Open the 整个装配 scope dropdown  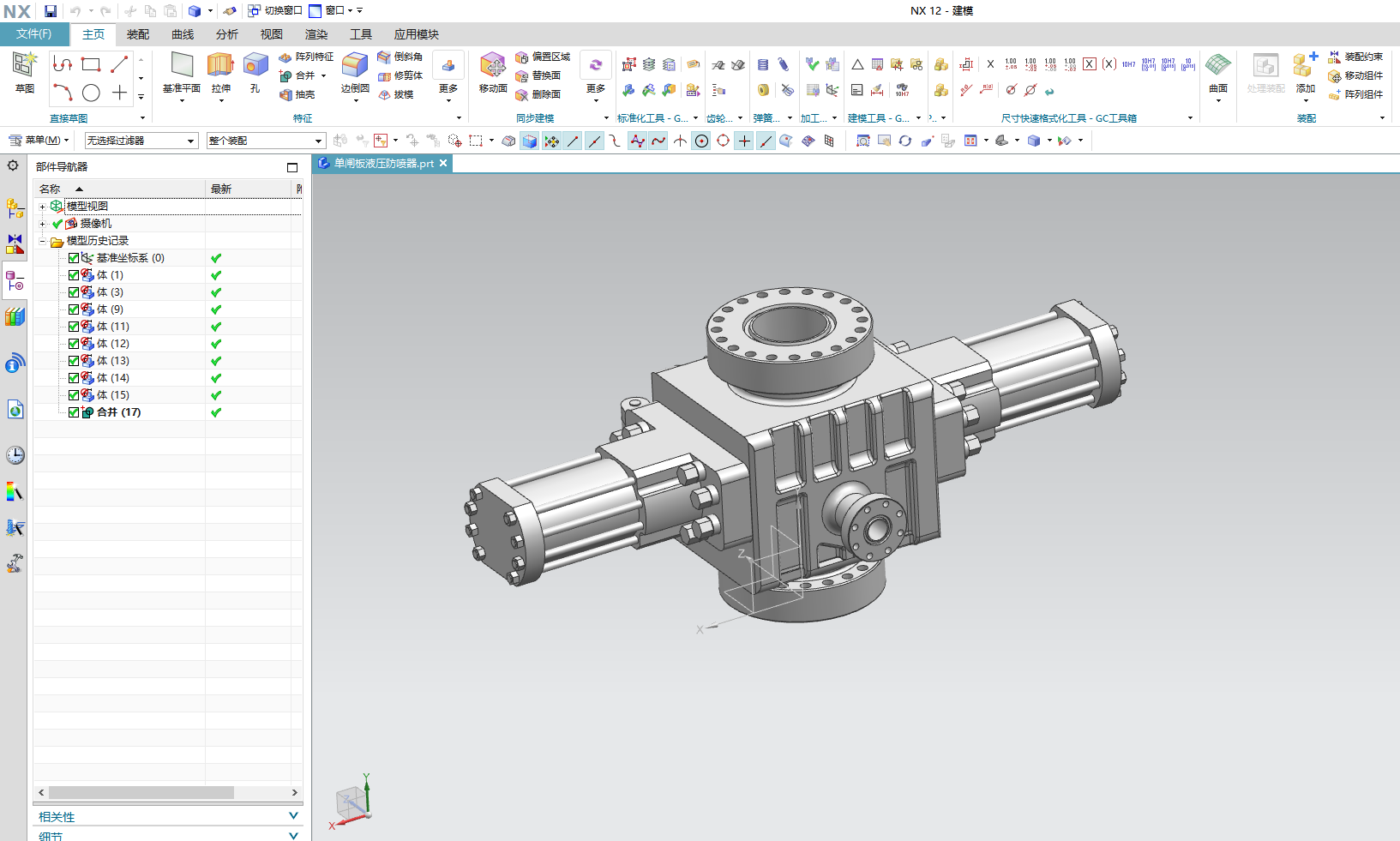[x=314, y=140]
